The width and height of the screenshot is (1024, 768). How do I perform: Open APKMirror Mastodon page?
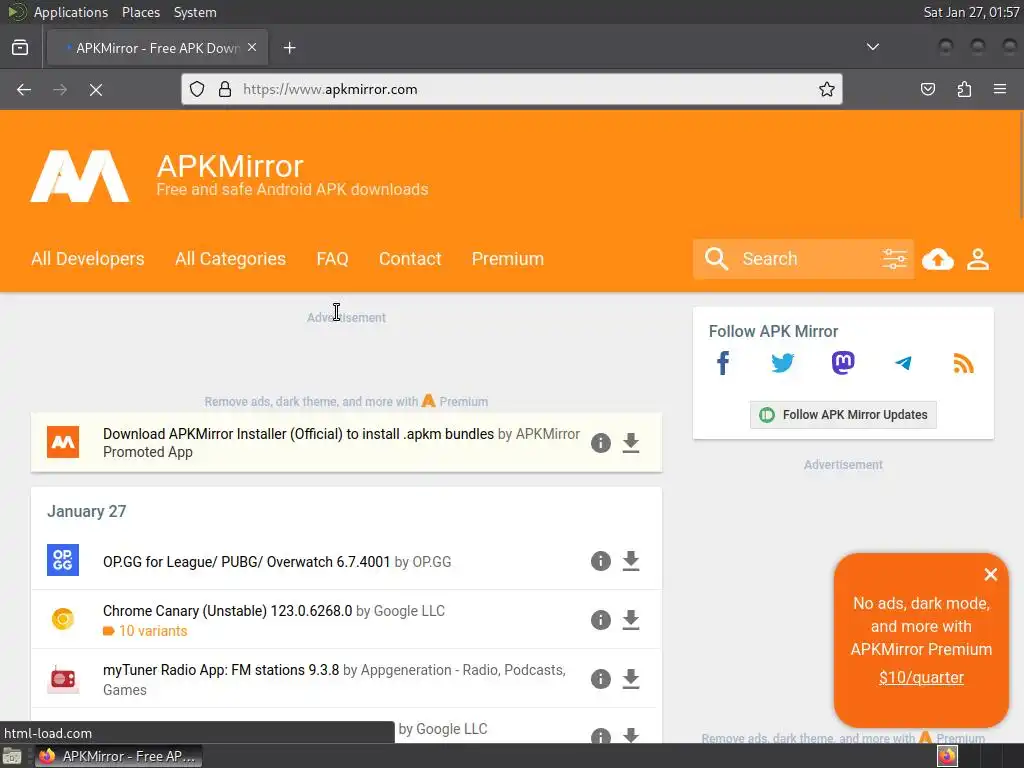pyautogui.click(x=842, y=363)
